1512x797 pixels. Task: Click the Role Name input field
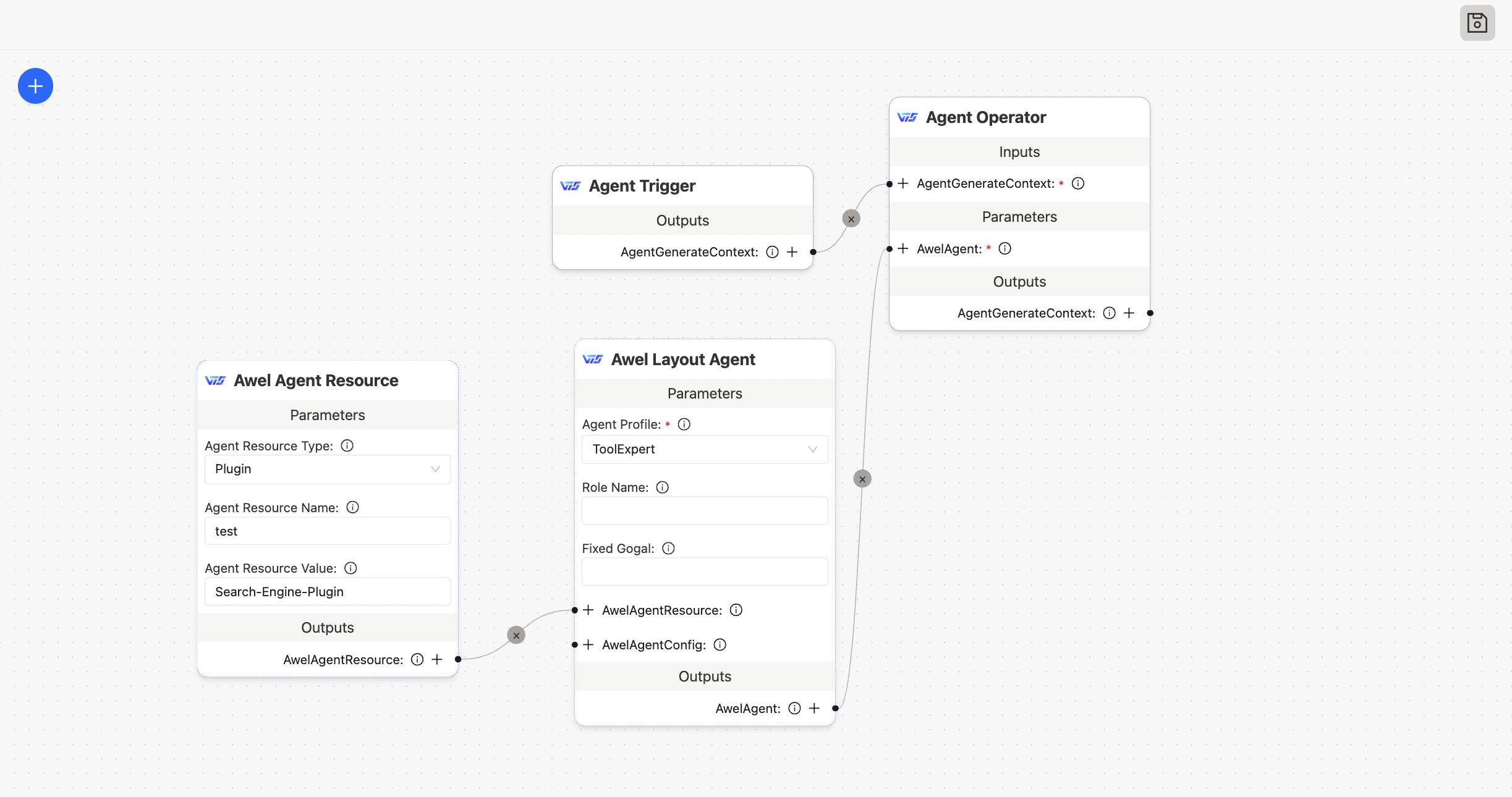tap(704, 511)
